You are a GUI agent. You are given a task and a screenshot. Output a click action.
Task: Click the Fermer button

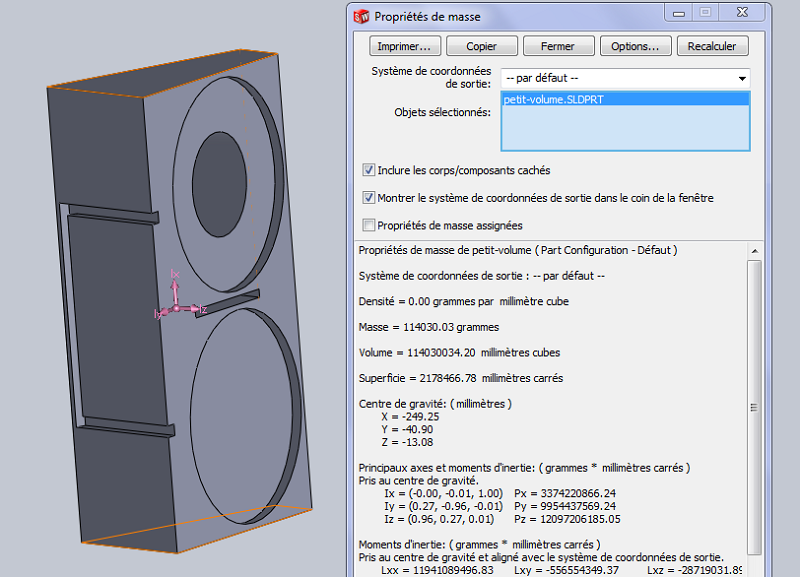click(x=558, y=46)
